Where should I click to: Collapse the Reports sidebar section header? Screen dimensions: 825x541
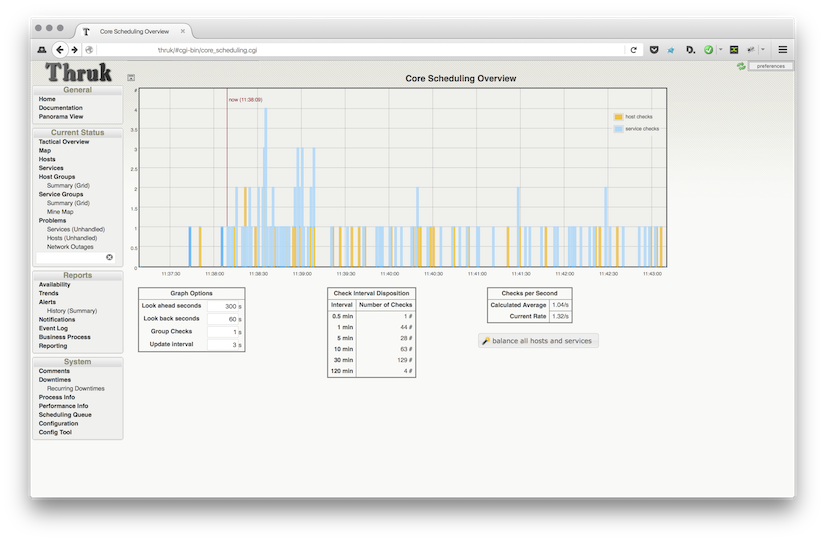click(x=77, y=275)
